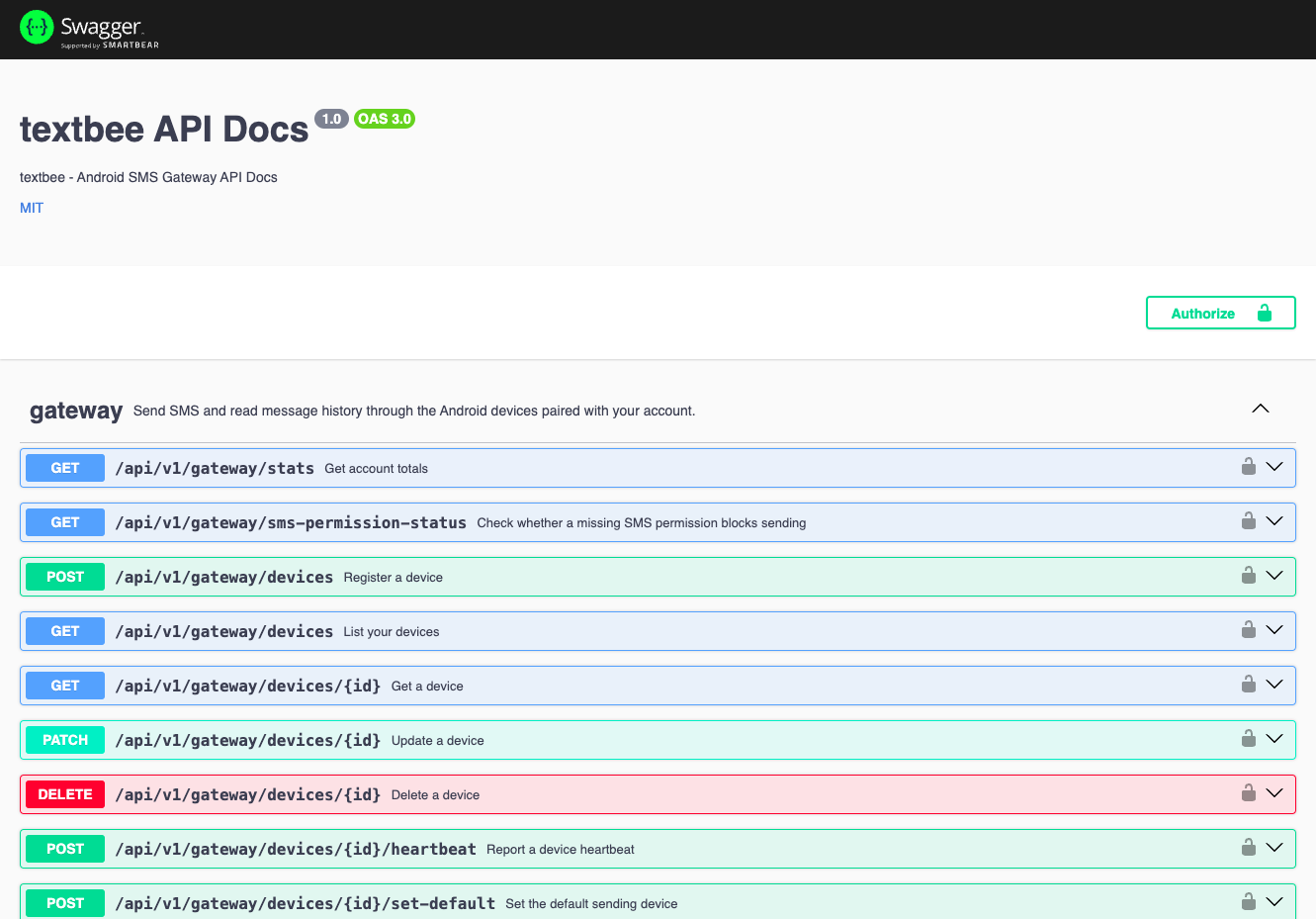Image resolution: width=1316 pixels, height=919 pixels.
Task: Click the lock icon on List your devices
Action: pos(1249,630)
